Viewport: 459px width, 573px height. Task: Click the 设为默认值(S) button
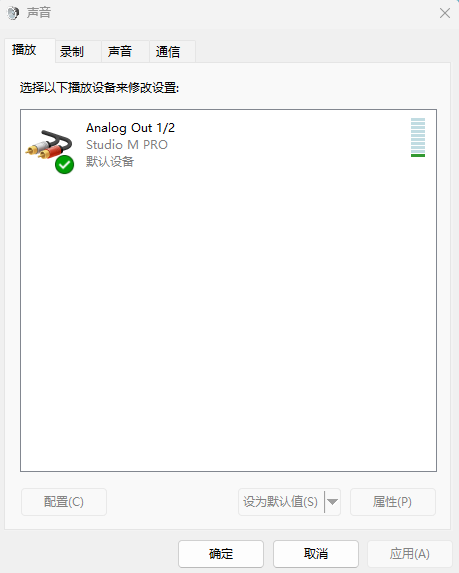(x=281, y=502)
